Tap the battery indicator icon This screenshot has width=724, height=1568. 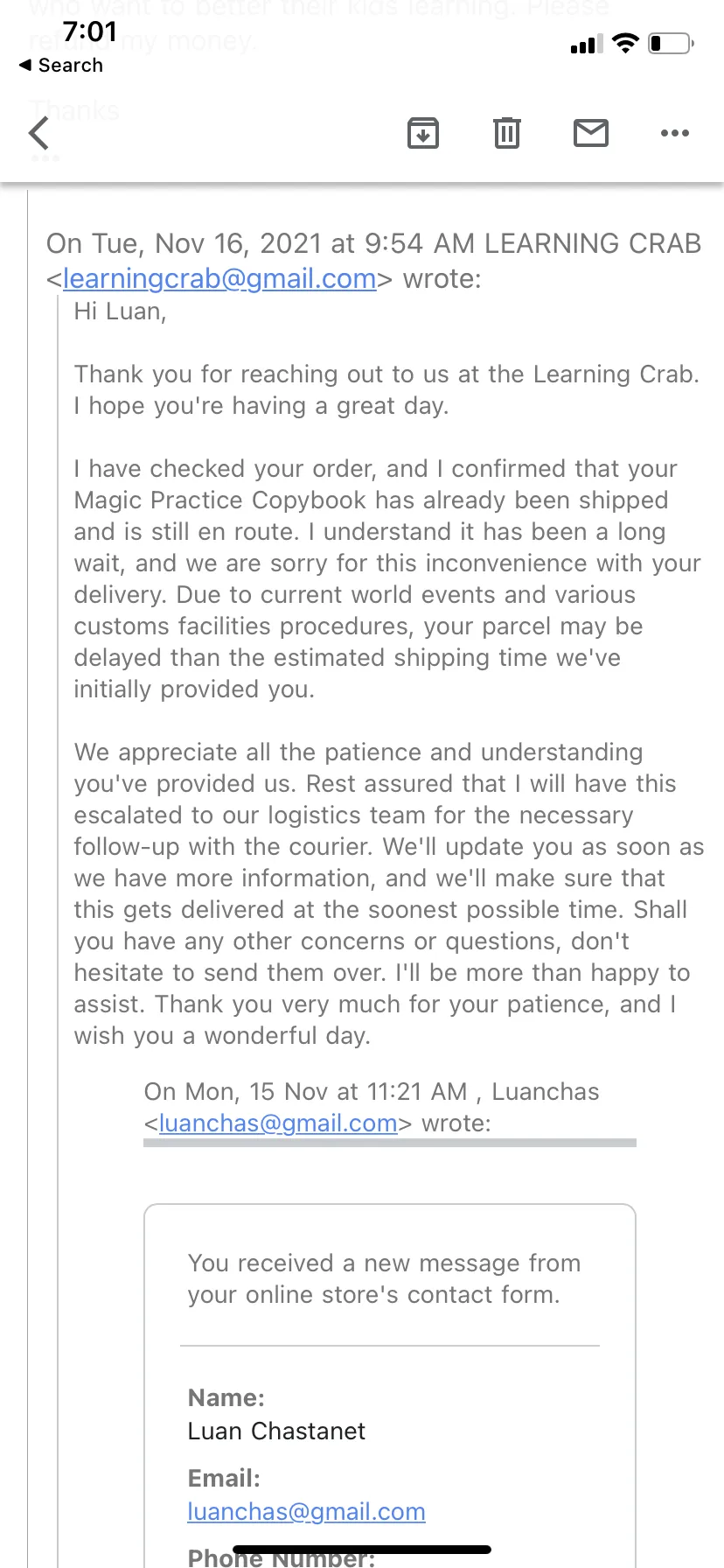[x=672, y=43]
